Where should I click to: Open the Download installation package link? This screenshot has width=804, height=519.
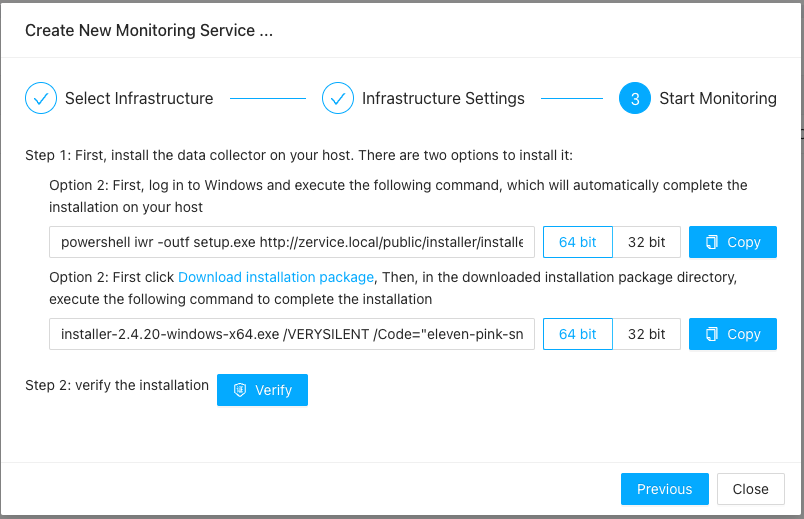point(276,277)
